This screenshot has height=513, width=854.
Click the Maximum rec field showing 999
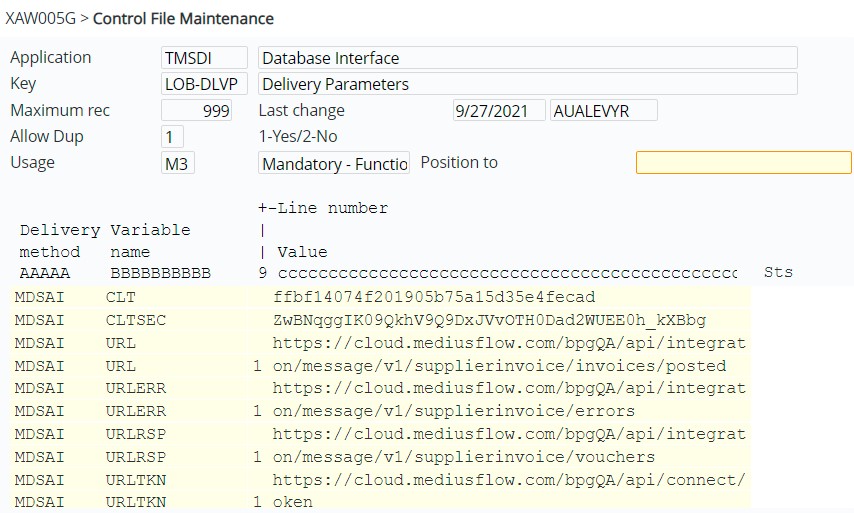coord(197,111)
